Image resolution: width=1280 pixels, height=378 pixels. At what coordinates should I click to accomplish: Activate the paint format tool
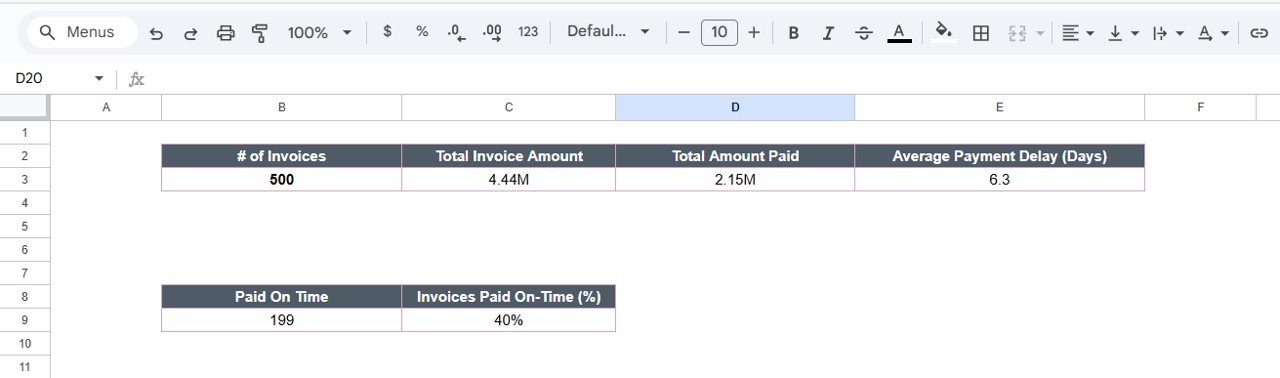click(x=260, y=33)
